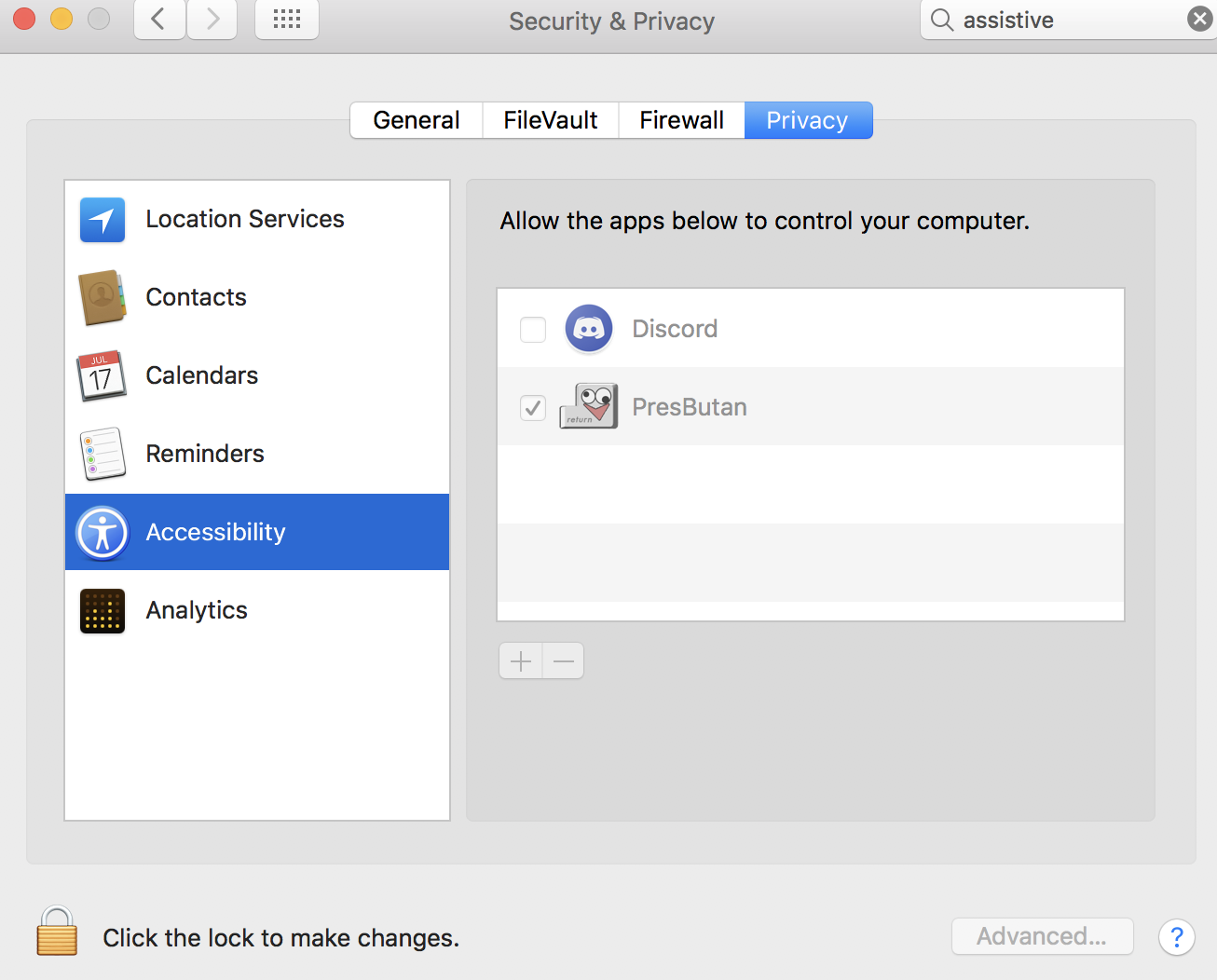Open the FileVault tab
The height and width of the screenshot is (980, 1217).
(x=551, y=120)
